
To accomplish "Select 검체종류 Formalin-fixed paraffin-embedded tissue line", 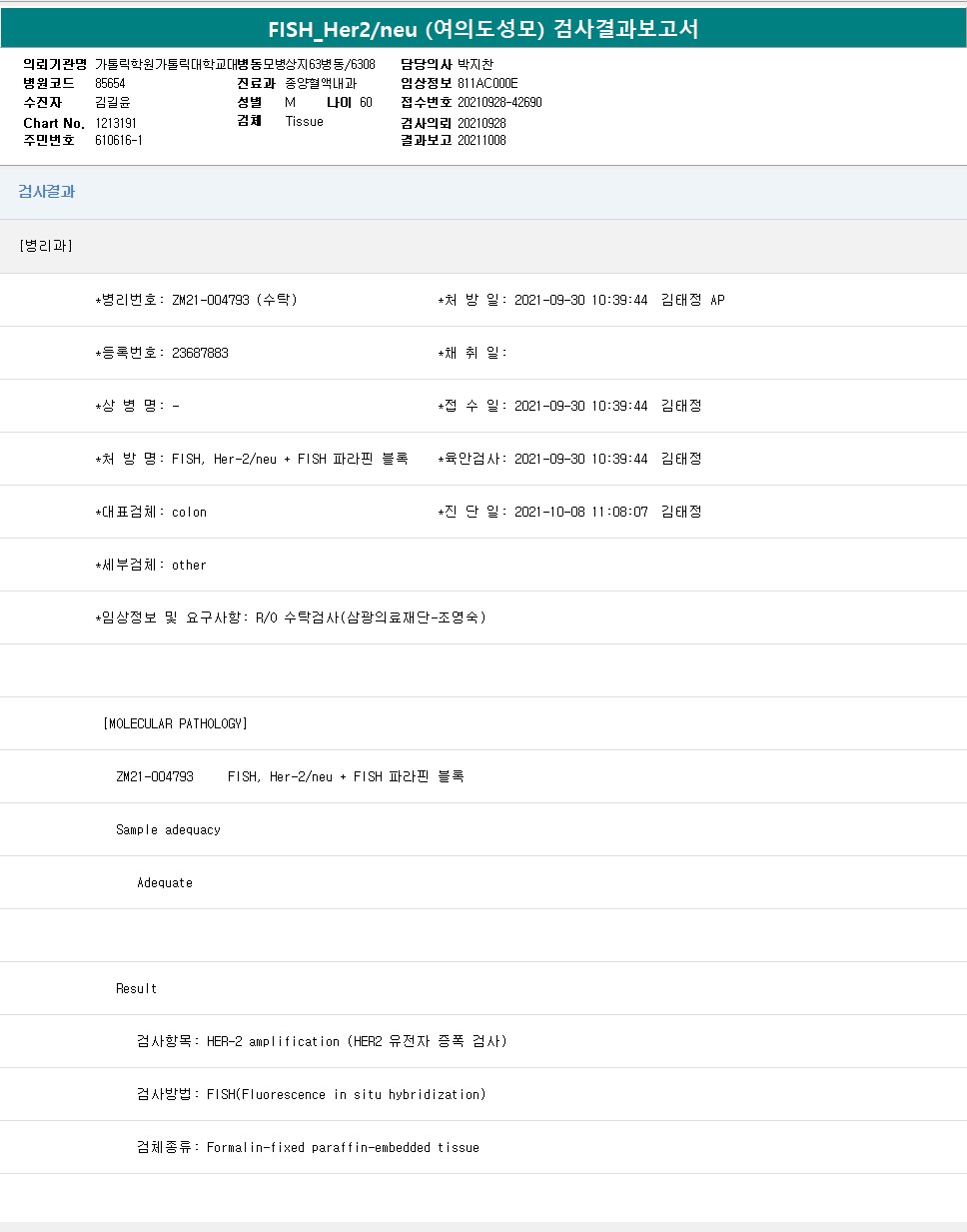I will click(308, 1147).
